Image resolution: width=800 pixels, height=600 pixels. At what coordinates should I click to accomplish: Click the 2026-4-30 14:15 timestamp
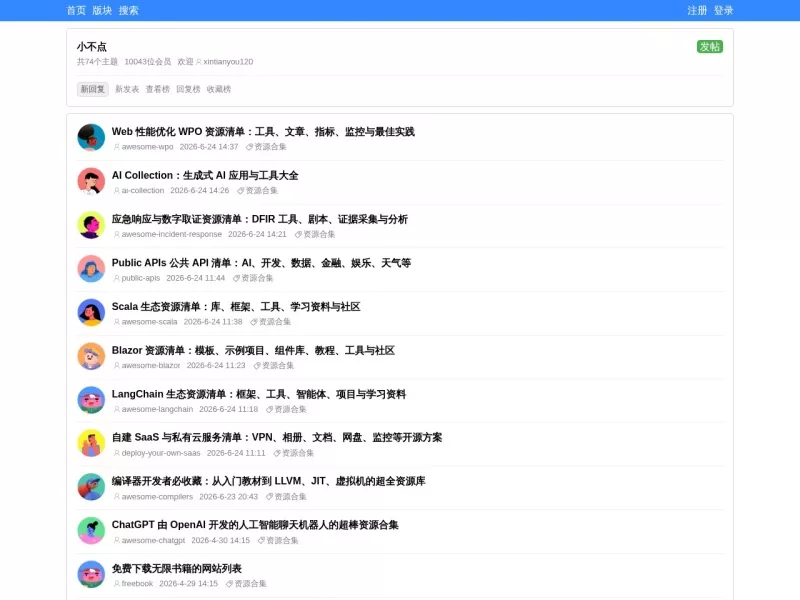(x=220, y=540)
